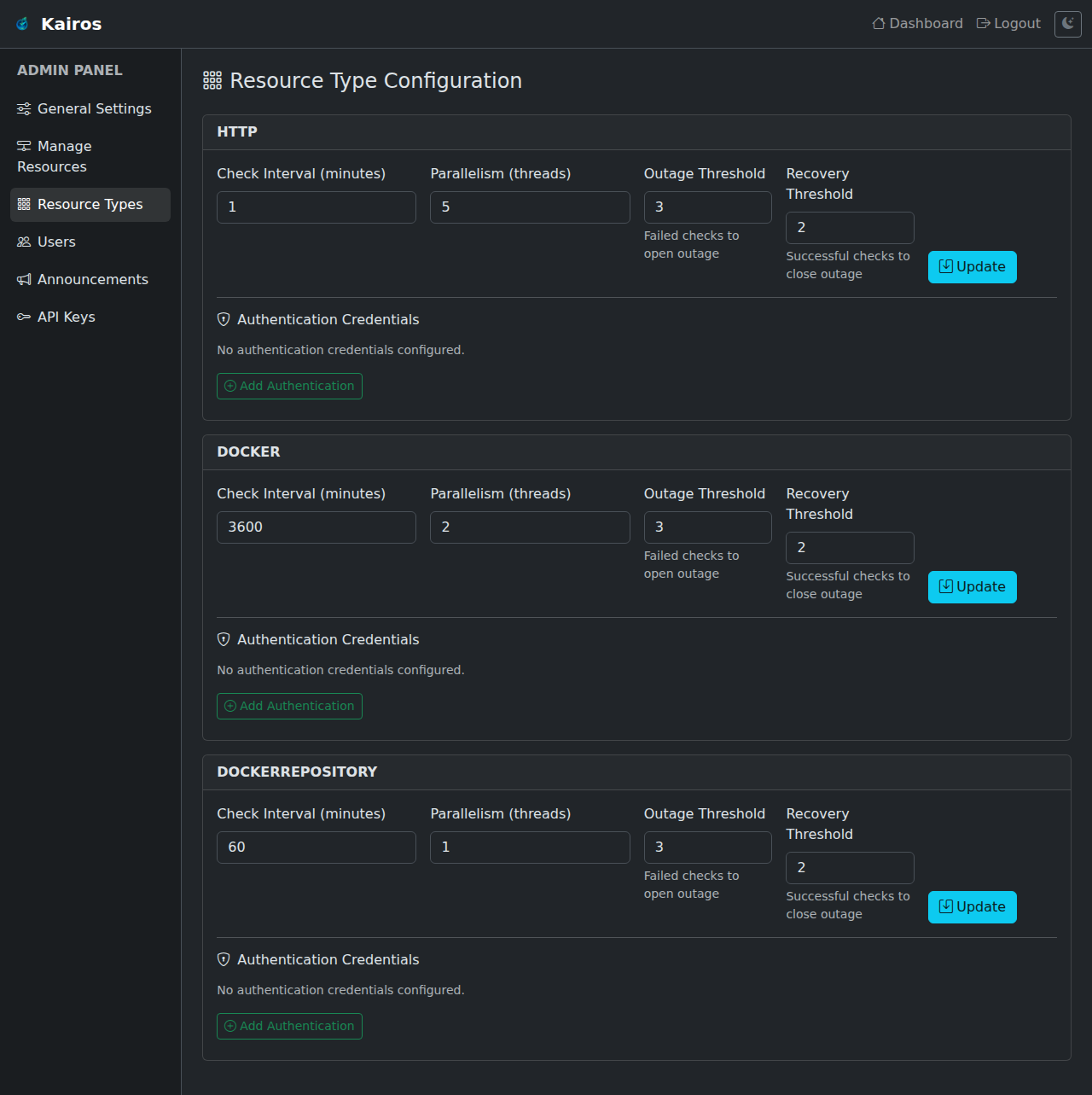Update the HTTP resource type
Image resolution: width=1092 pixels, height=1095 pixels.
[x=973, y=267]
